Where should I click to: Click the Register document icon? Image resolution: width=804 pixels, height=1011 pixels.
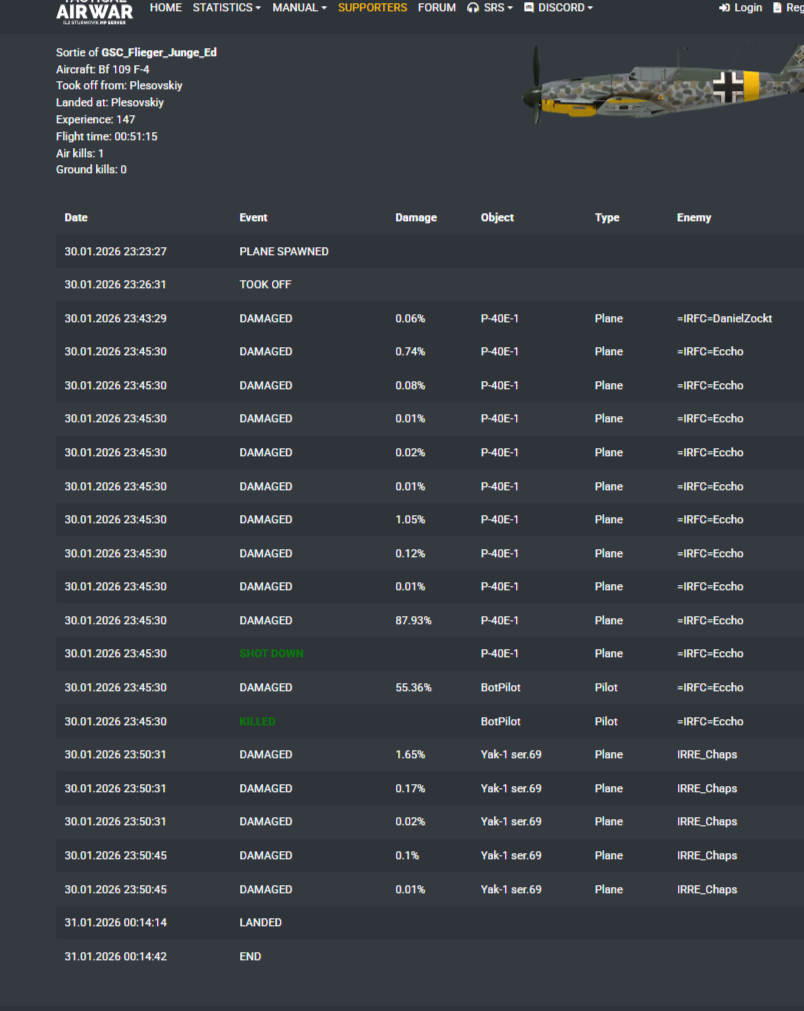point(778,8)
